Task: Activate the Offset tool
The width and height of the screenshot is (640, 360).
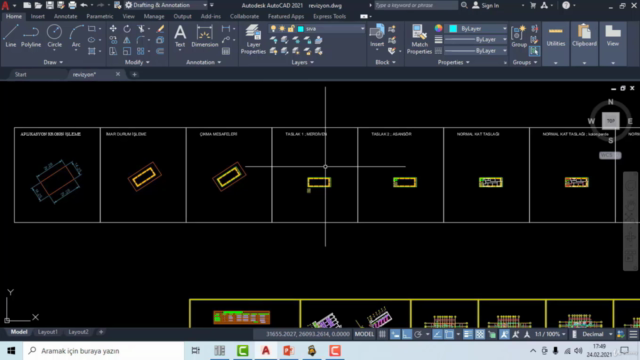Action: pos(160,51)
